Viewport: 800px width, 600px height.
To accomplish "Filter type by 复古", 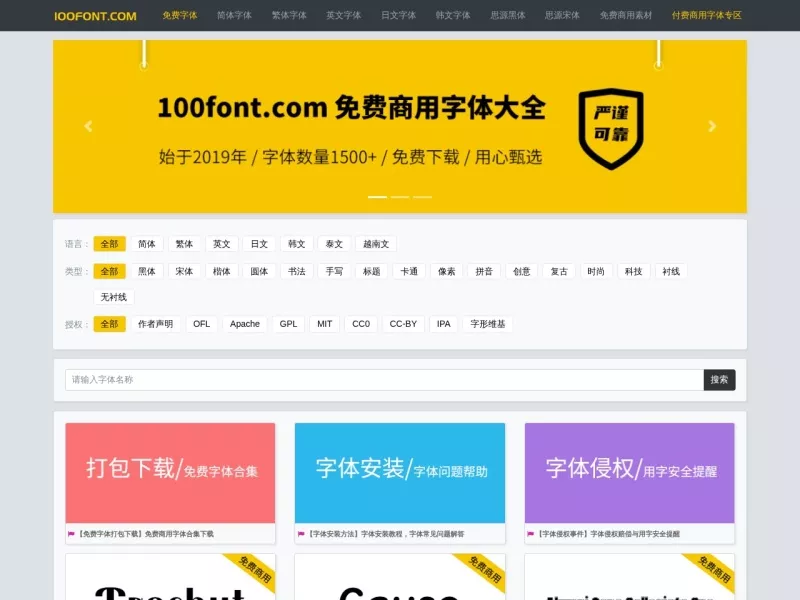I will pyautogui.click(x=559, y=271).
